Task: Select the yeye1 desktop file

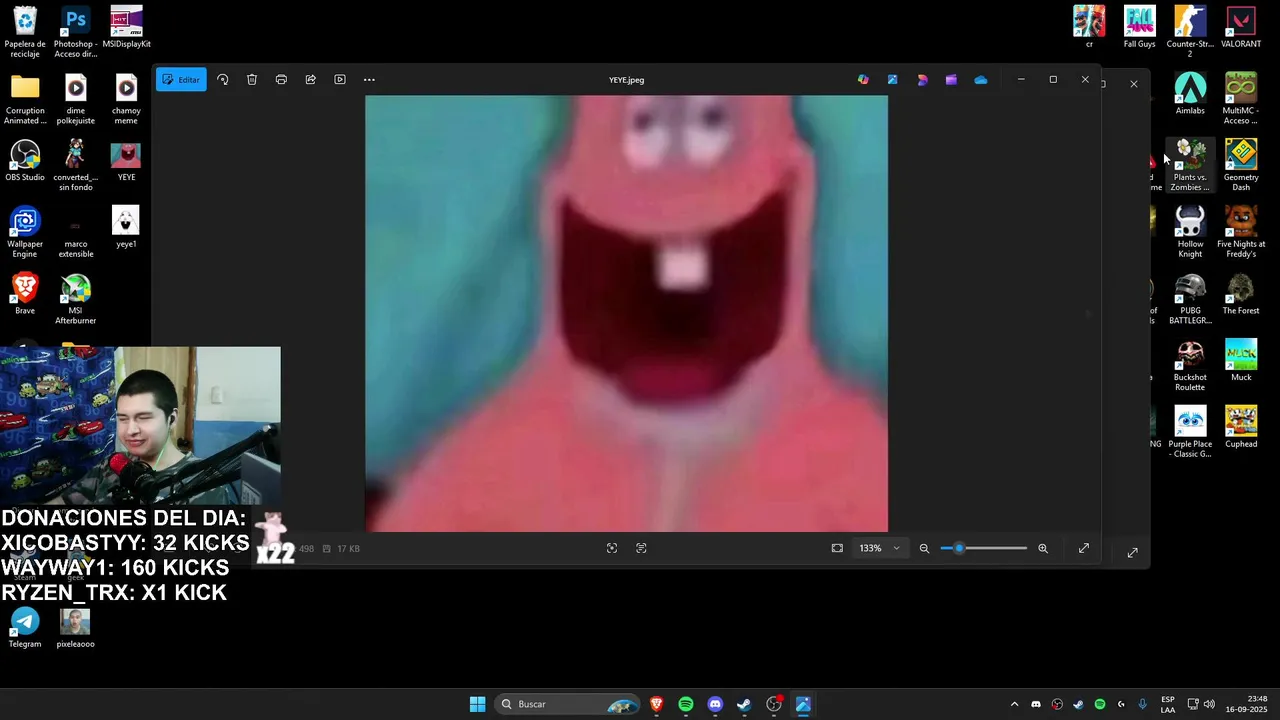Action: point(126,228)
